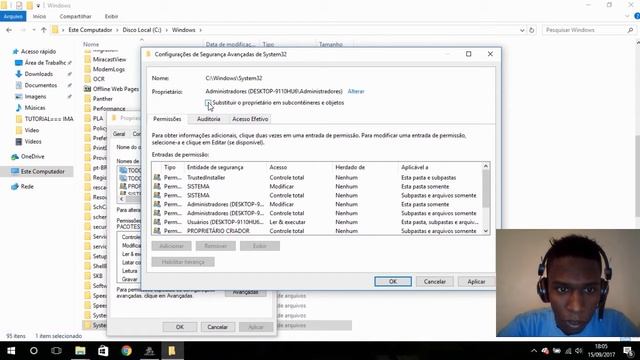Expand the ribbon with the chevron
The height and width of the screenshot is (360, 640).
point(627,16)
